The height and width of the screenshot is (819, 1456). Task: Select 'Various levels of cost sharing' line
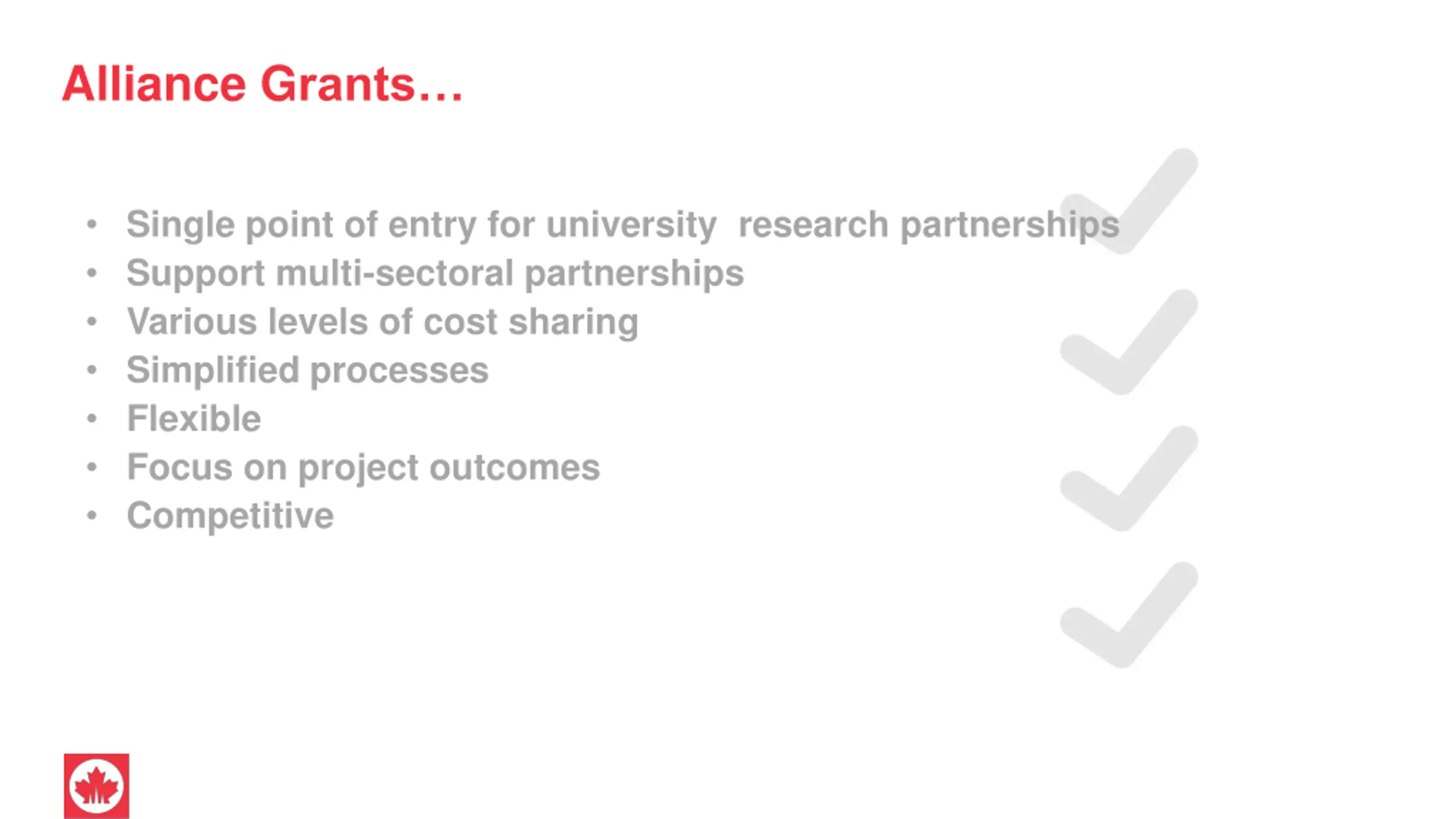pyautogui.click(x=382, y=322)
